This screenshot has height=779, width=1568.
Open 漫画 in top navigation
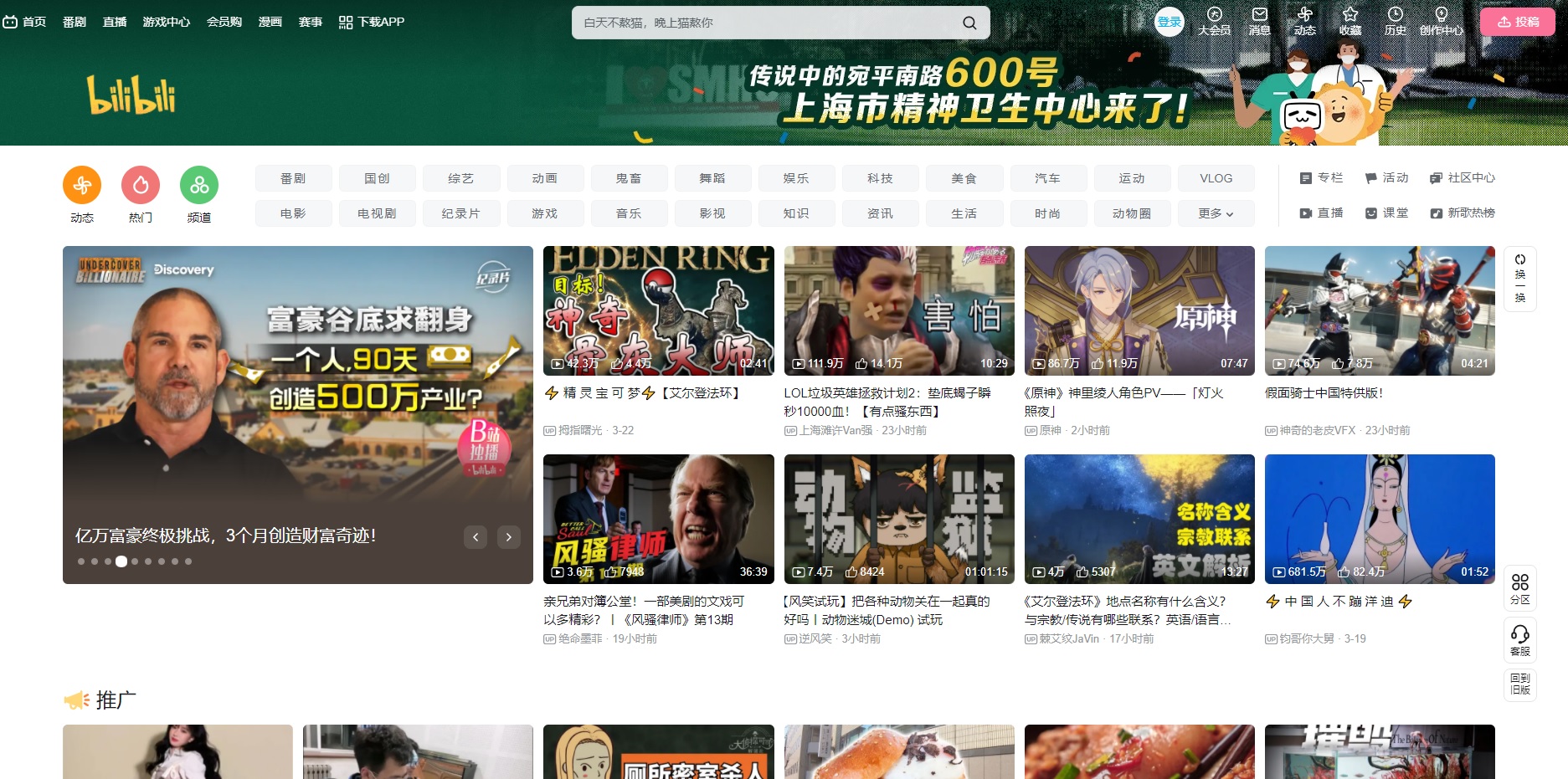270,22
